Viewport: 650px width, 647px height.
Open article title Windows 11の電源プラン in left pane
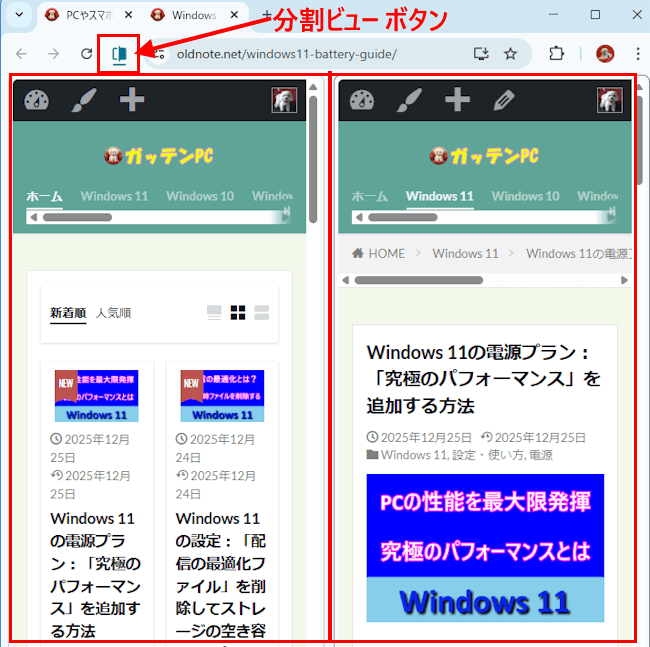pyautogui.click(x=96, y=575)
